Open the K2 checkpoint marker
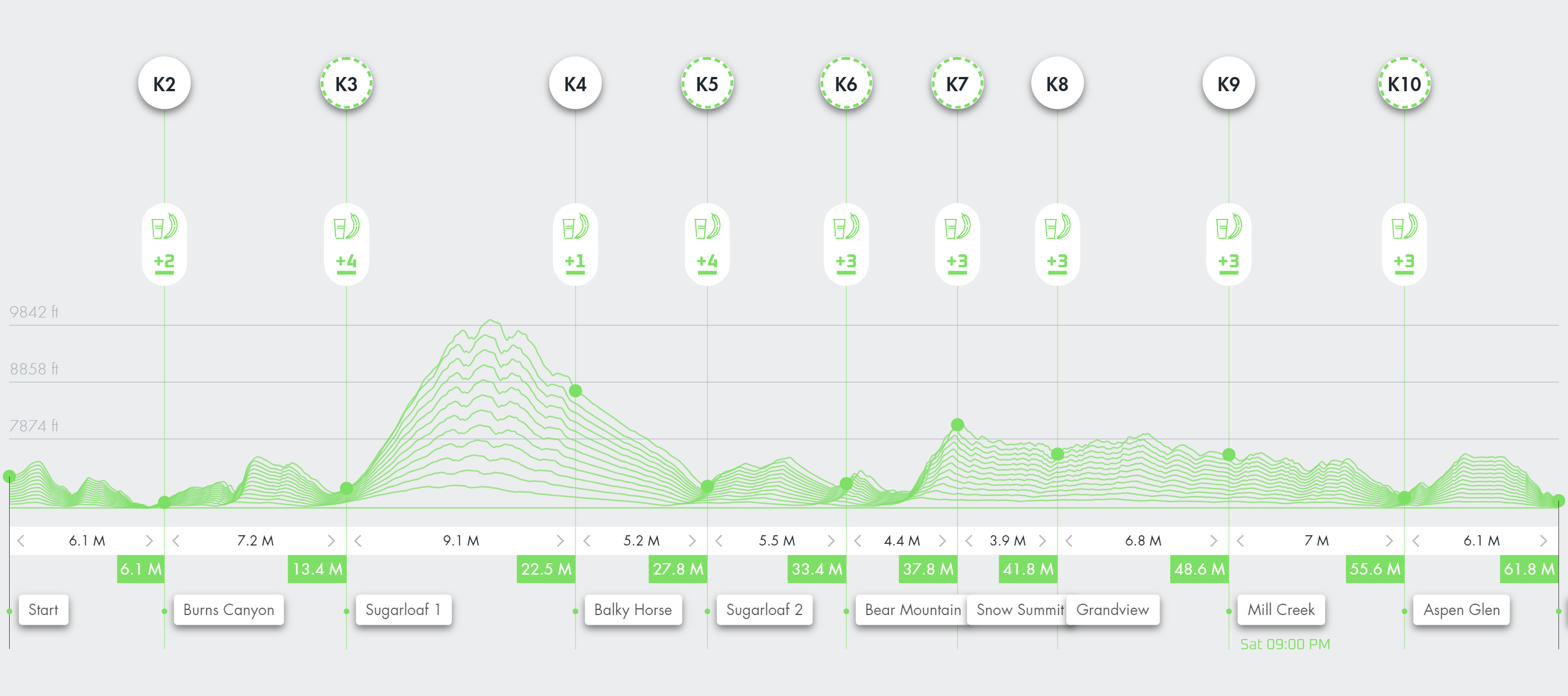Screen dimensions: 1568x696 pyautogui.click(x=164, y=83)
